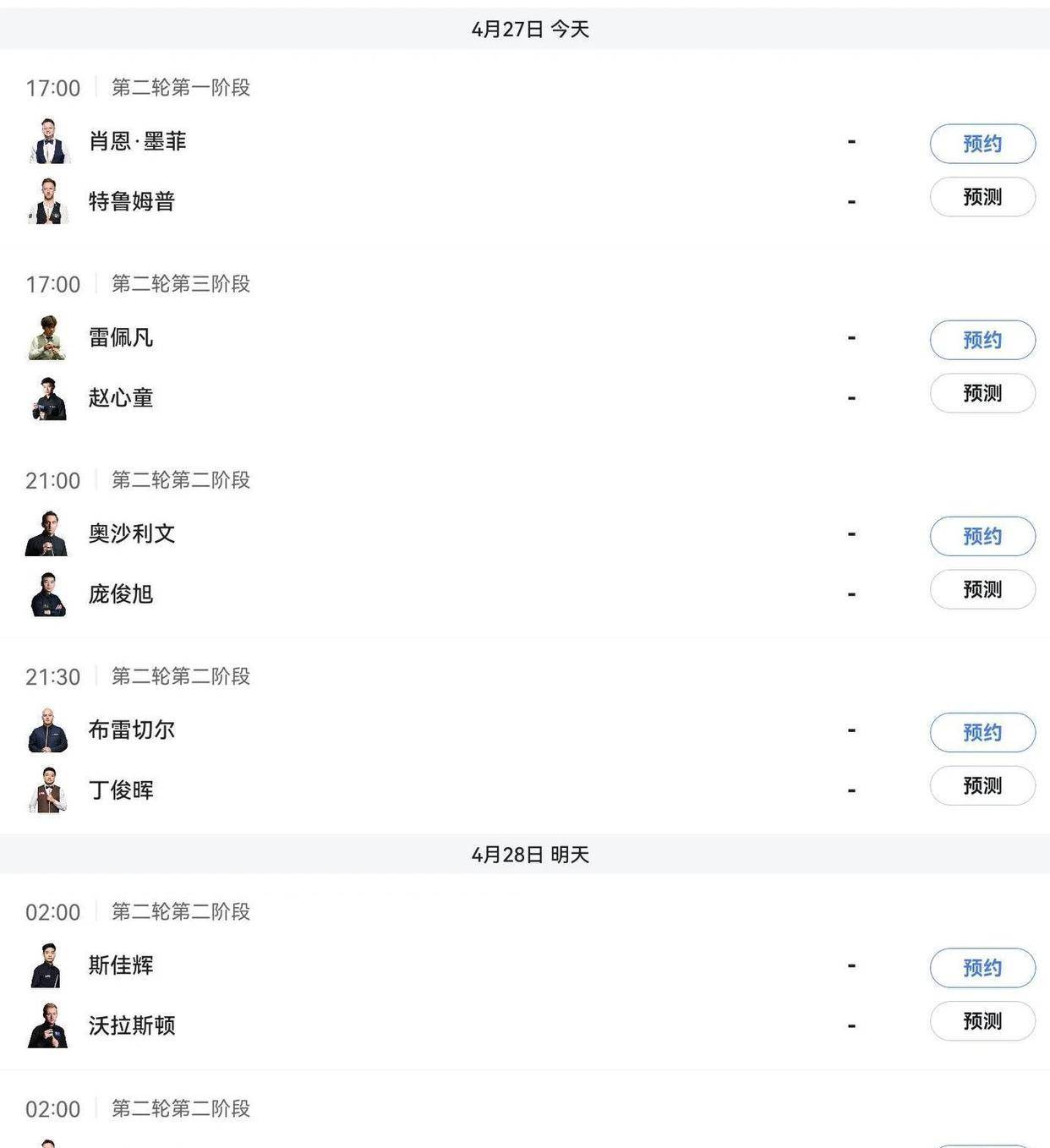Predict the 雷佩凡 vs 赵心童 match (预测)
Viewport: 1050px width, 1148px height.
982,393
